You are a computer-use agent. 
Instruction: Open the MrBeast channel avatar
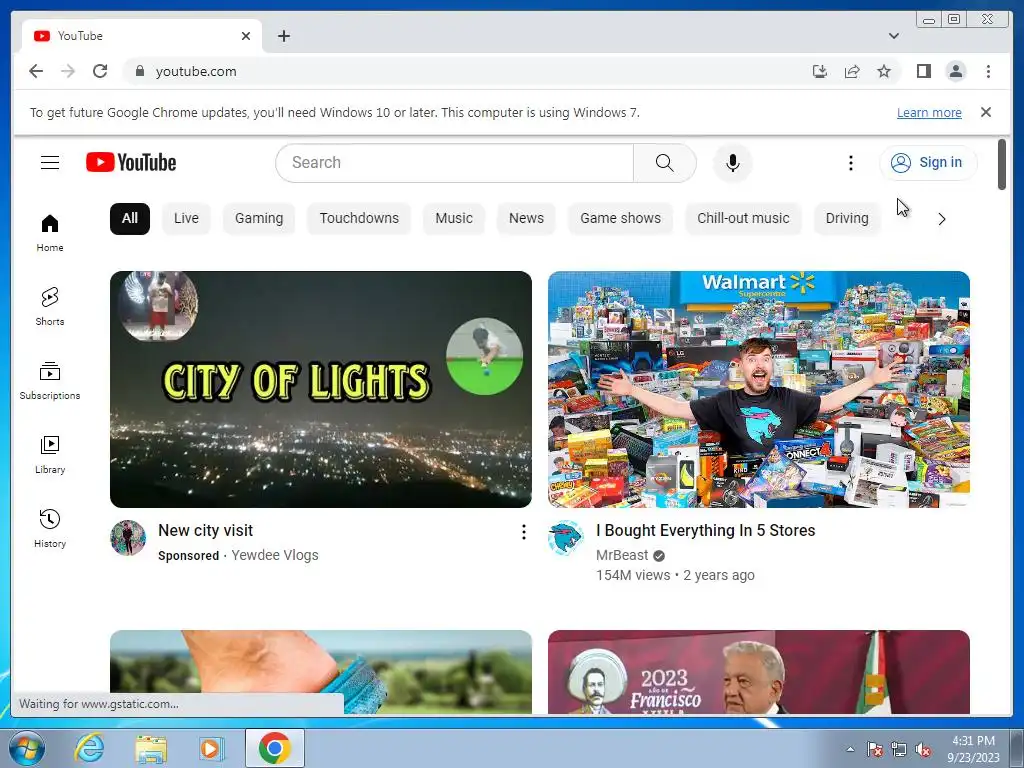(x=566, y=538)
